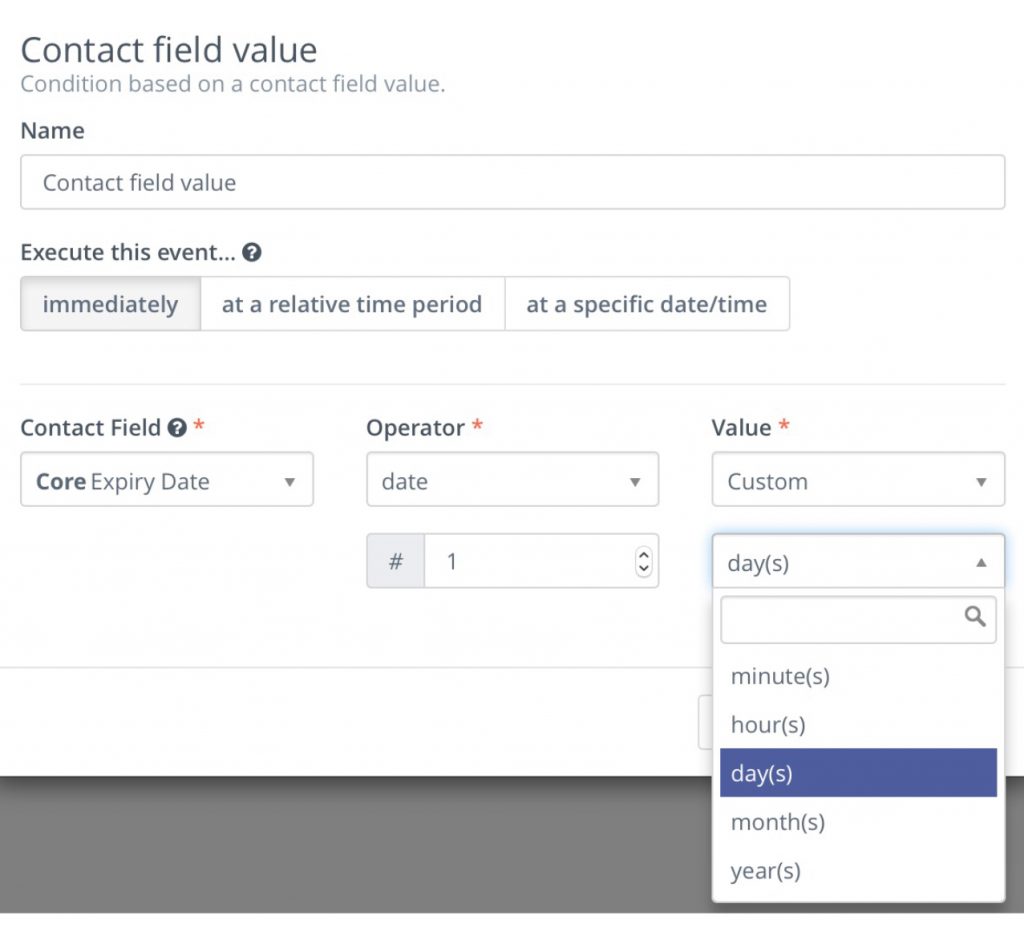Viewport: 1024px width, 928px height.
Task: Click the search magnifier icon in dropdown
Action: point(975,616)
